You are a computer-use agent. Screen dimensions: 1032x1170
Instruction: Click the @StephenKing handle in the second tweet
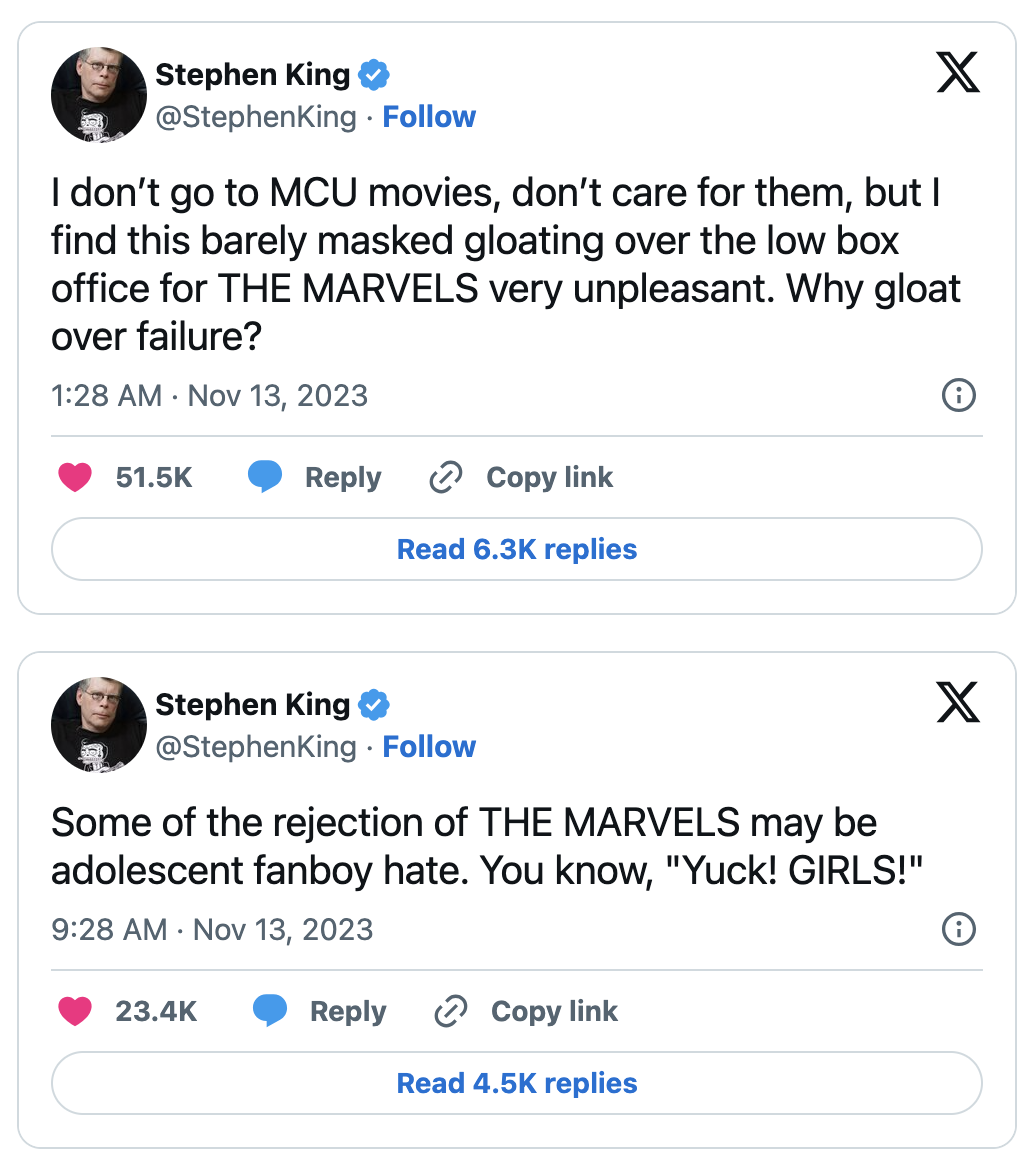(x=256, y=747)
